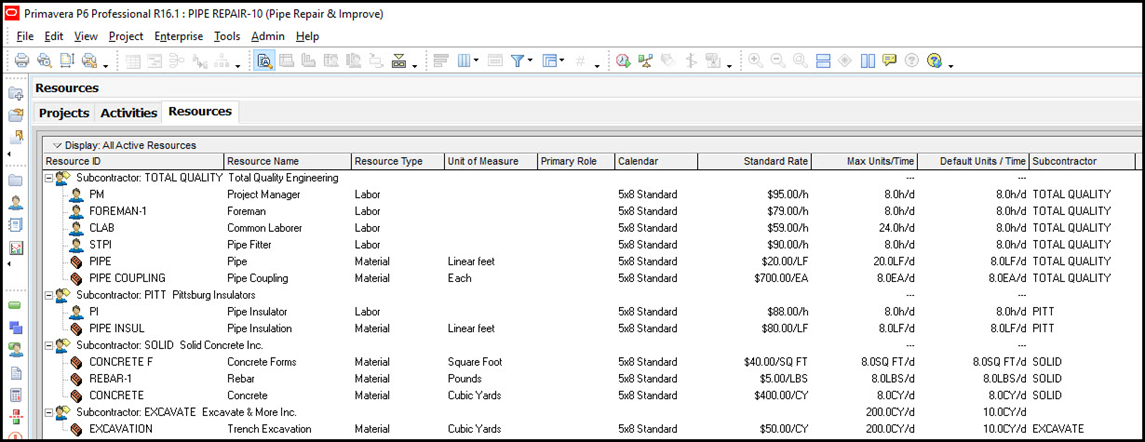
Task: Click the Zoom In magnifier icon
Action: point(755,61)
